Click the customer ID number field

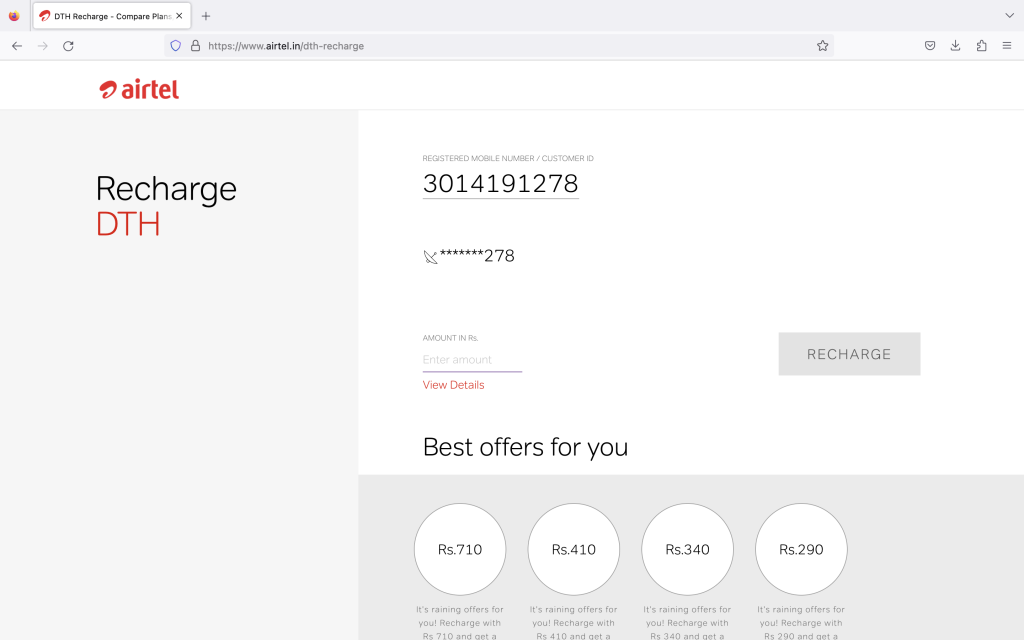tap(500, 184)
